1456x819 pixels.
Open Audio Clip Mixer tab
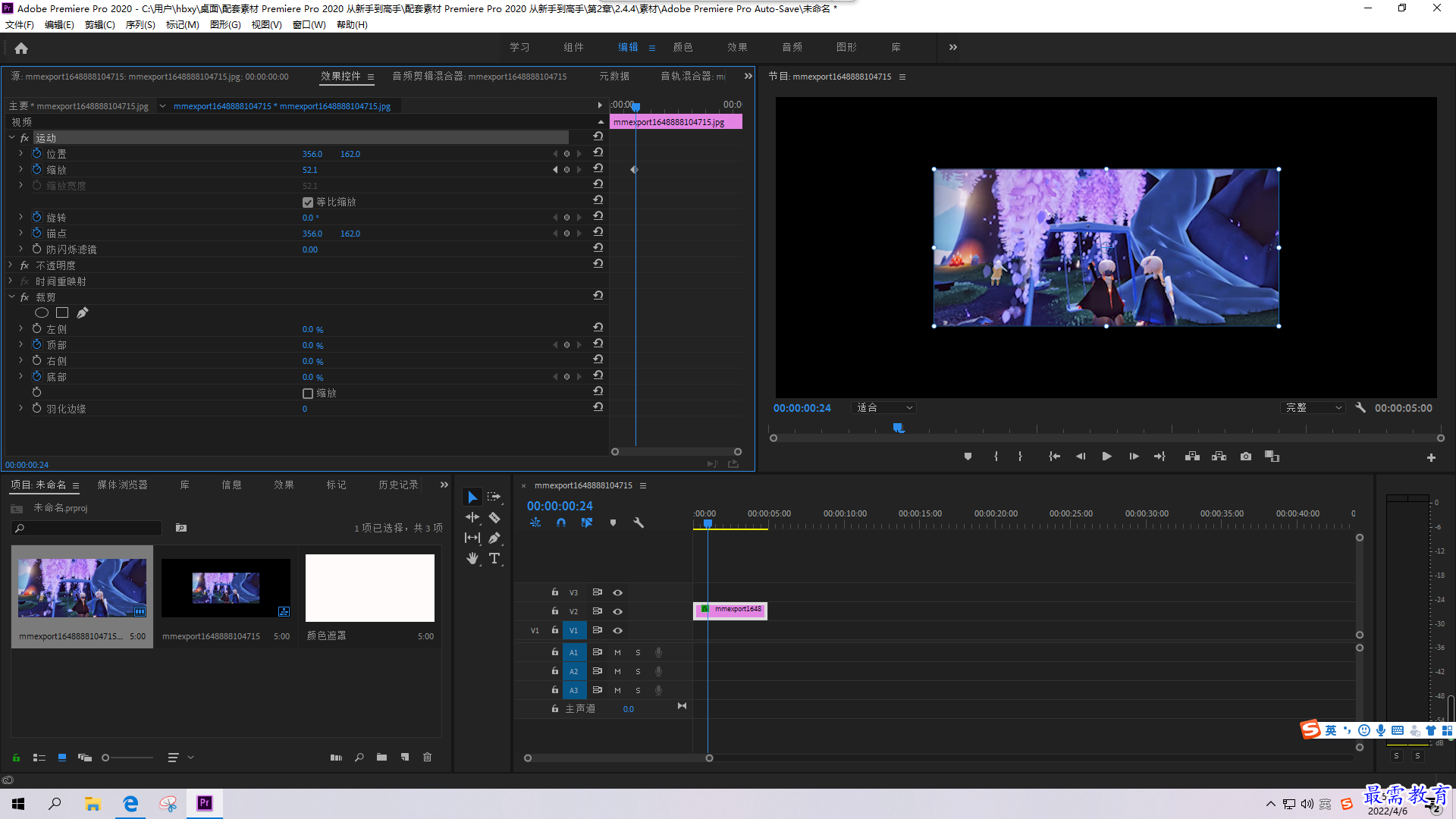pyautogui.click(x=479, y=76)
